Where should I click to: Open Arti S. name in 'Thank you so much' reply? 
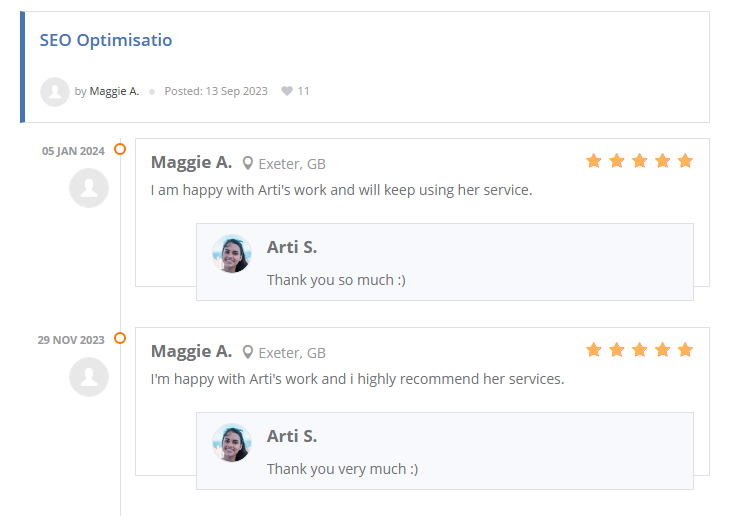(292, 247)
